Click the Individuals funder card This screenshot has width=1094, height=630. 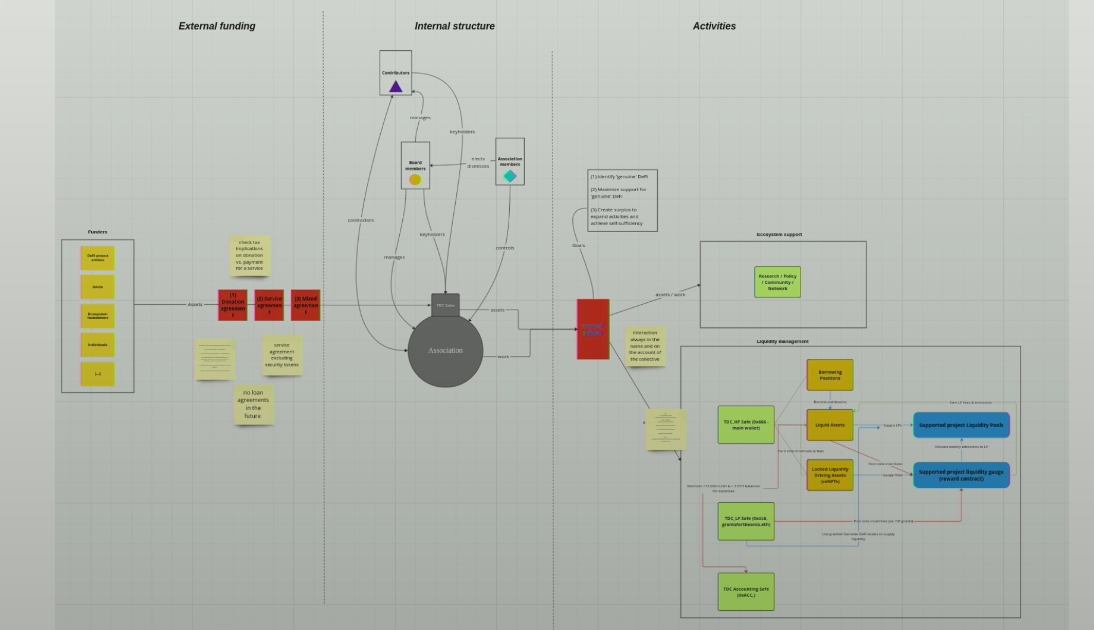tap(98, 345)
